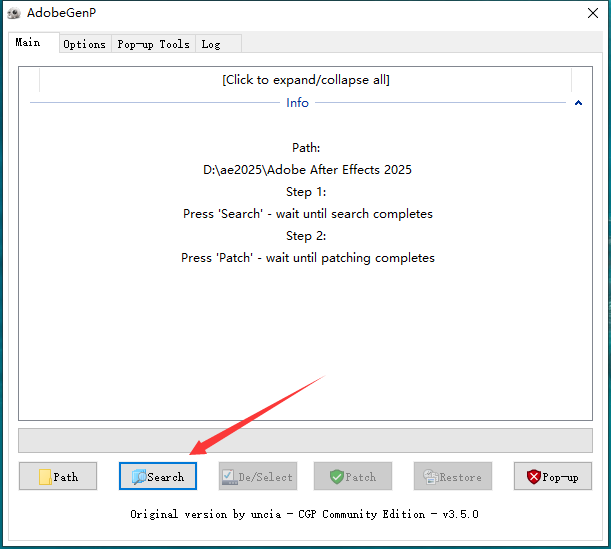The width and height of the screenshot is (611, 549).
Task: Click the De/Select button
Action: click(x=258, y=476)
